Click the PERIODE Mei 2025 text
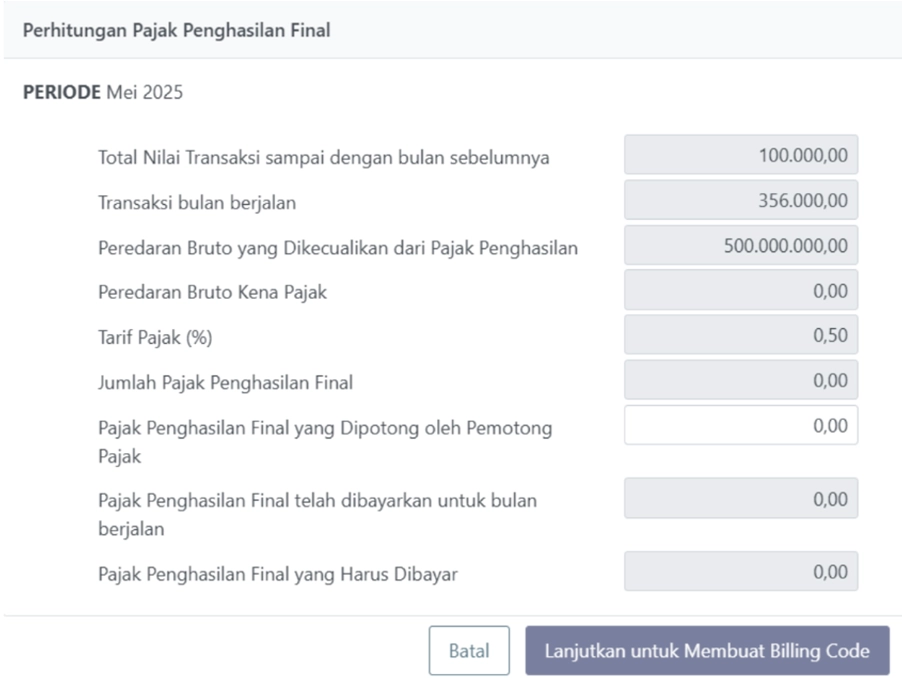902x678 pixels. [103, 93]
